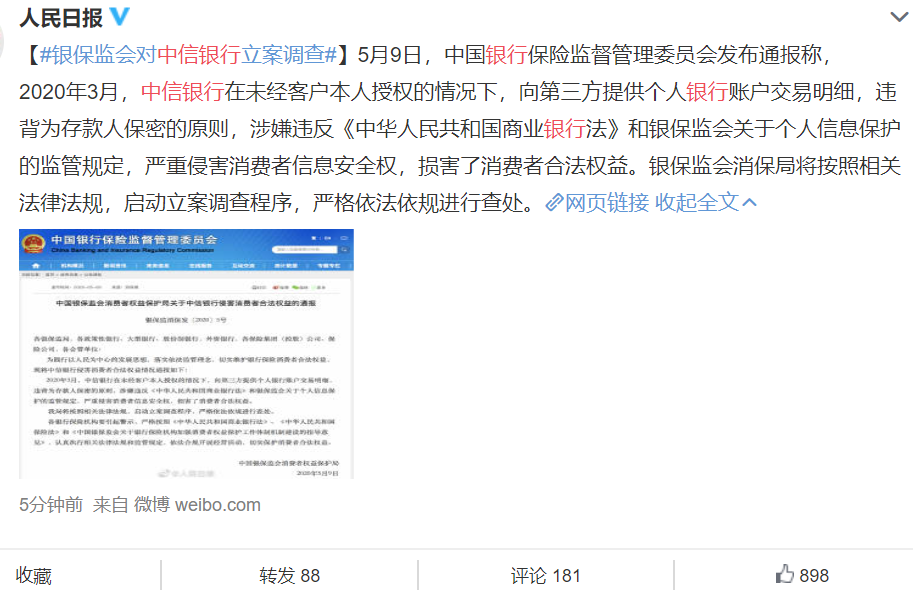Open the 微博 weibo.com source link
Viewport: 913px width, 590px height.
197,504
